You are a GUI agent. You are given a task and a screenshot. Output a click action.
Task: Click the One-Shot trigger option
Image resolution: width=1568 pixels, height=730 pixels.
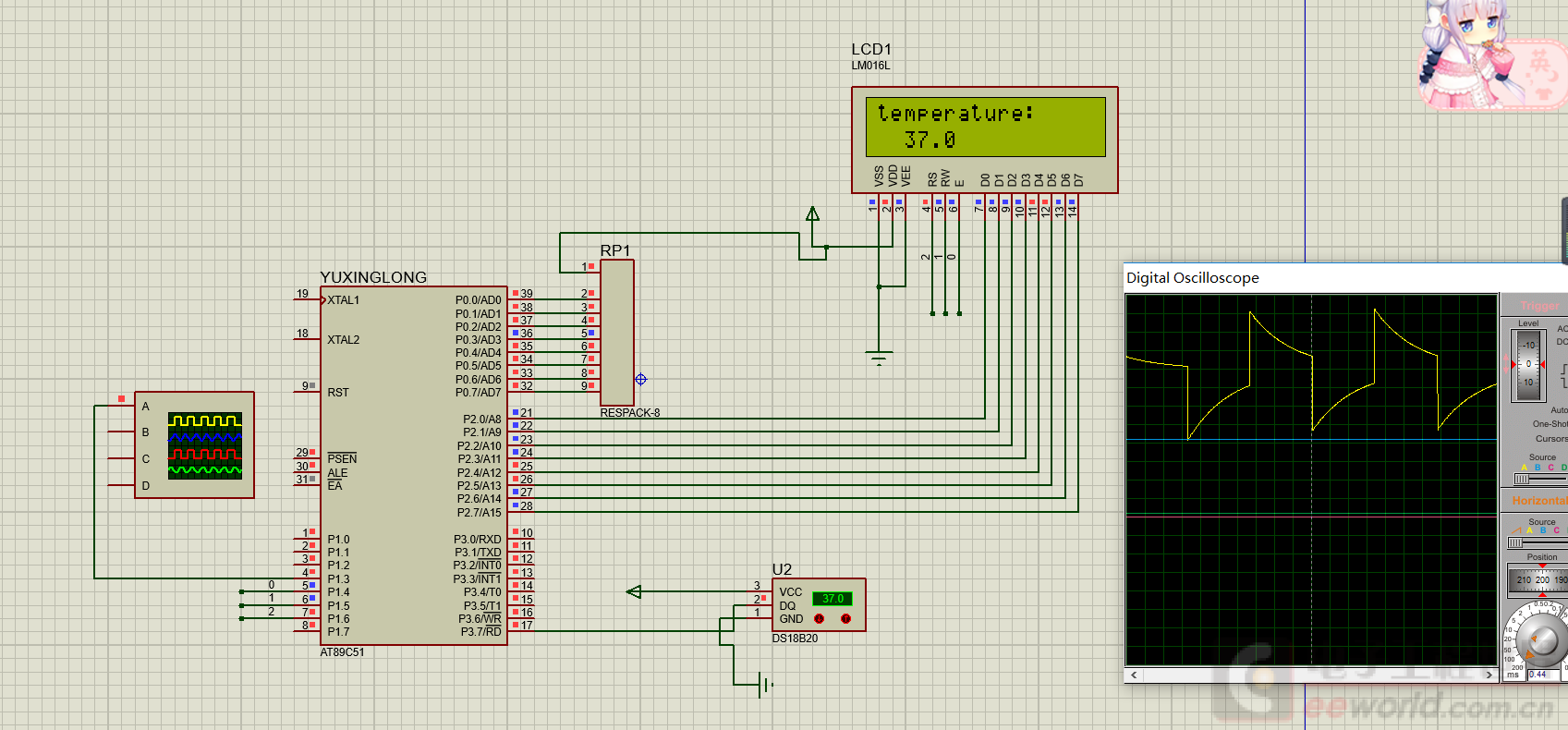pyautogui.click(x=1550, y=424)
